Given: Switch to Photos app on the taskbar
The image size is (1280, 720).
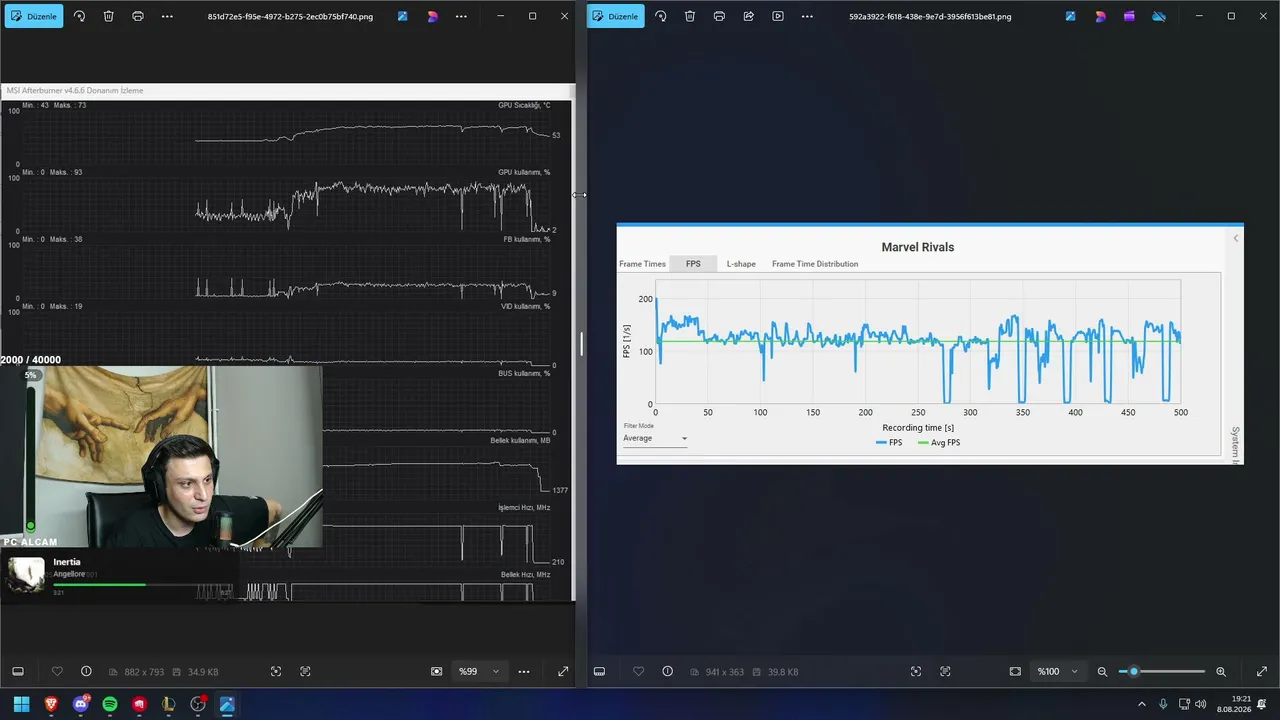Looking at the screenshot, I should [227, 704].
